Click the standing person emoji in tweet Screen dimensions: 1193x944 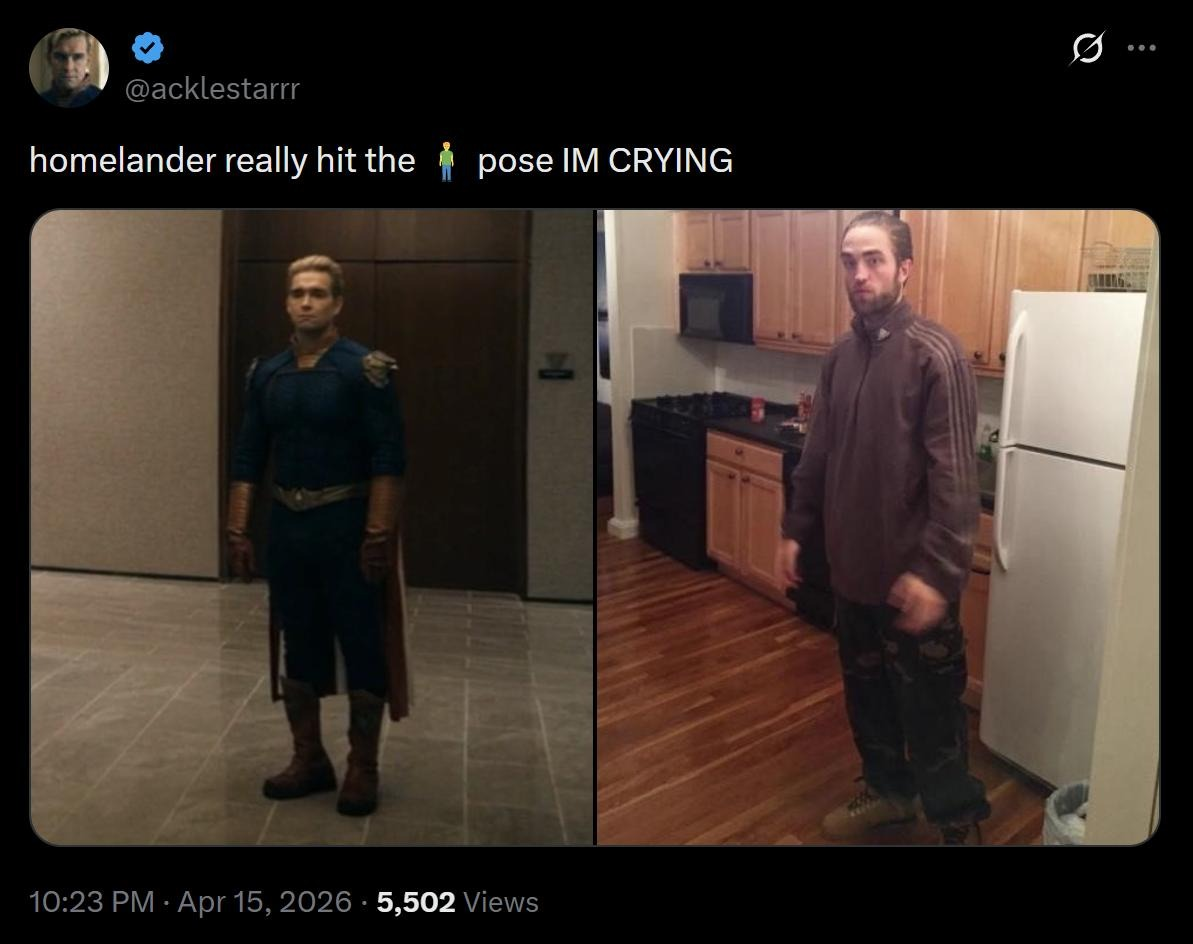pyautogui.click(x=447, y=161)
